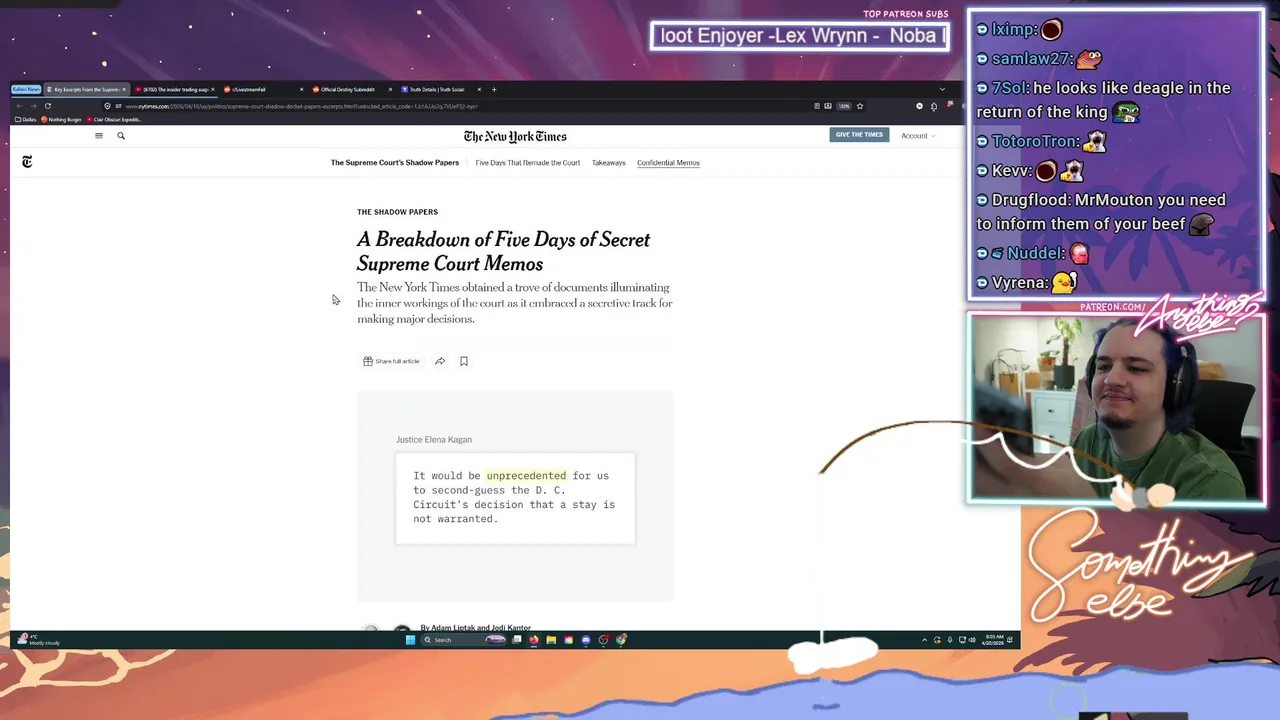Image resolution: width=1280 pixels, height=720 pixels.
Task: Click the taskbar clock showing 9:03 AM
Action: coord(994,640)
